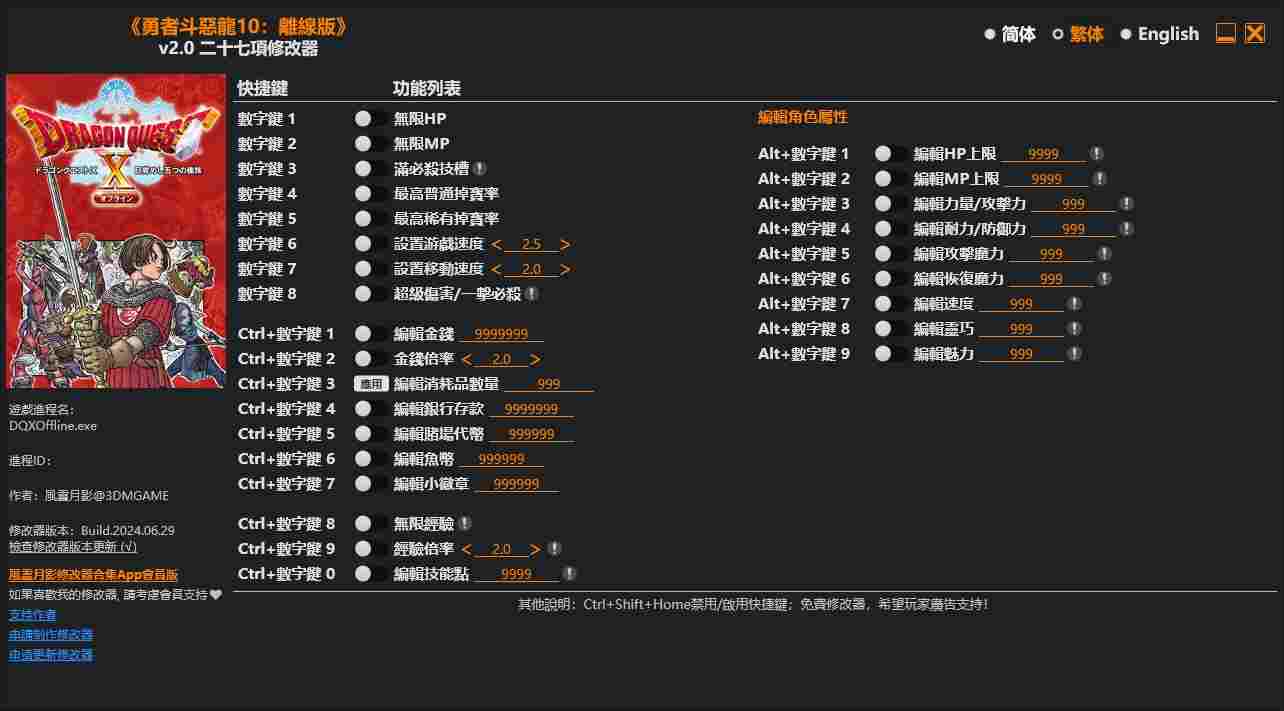Switch language to English
Screen dimensions: 1284x711
[x=1160, y=34]
